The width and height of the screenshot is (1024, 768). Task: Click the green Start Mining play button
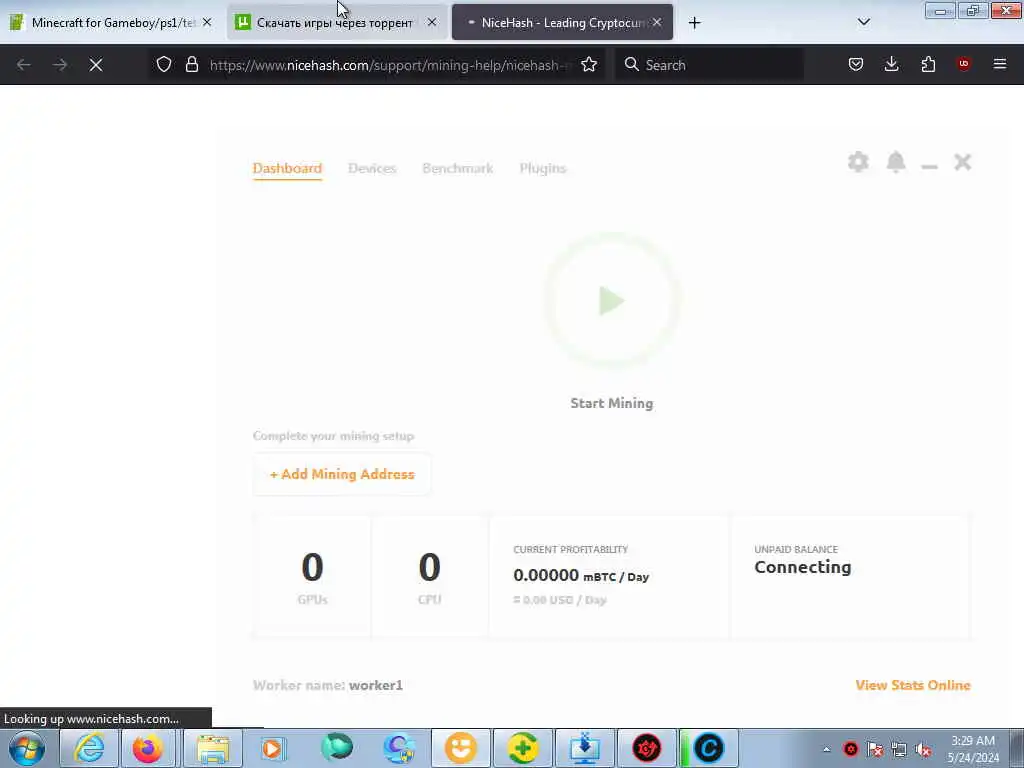point(612,301)
